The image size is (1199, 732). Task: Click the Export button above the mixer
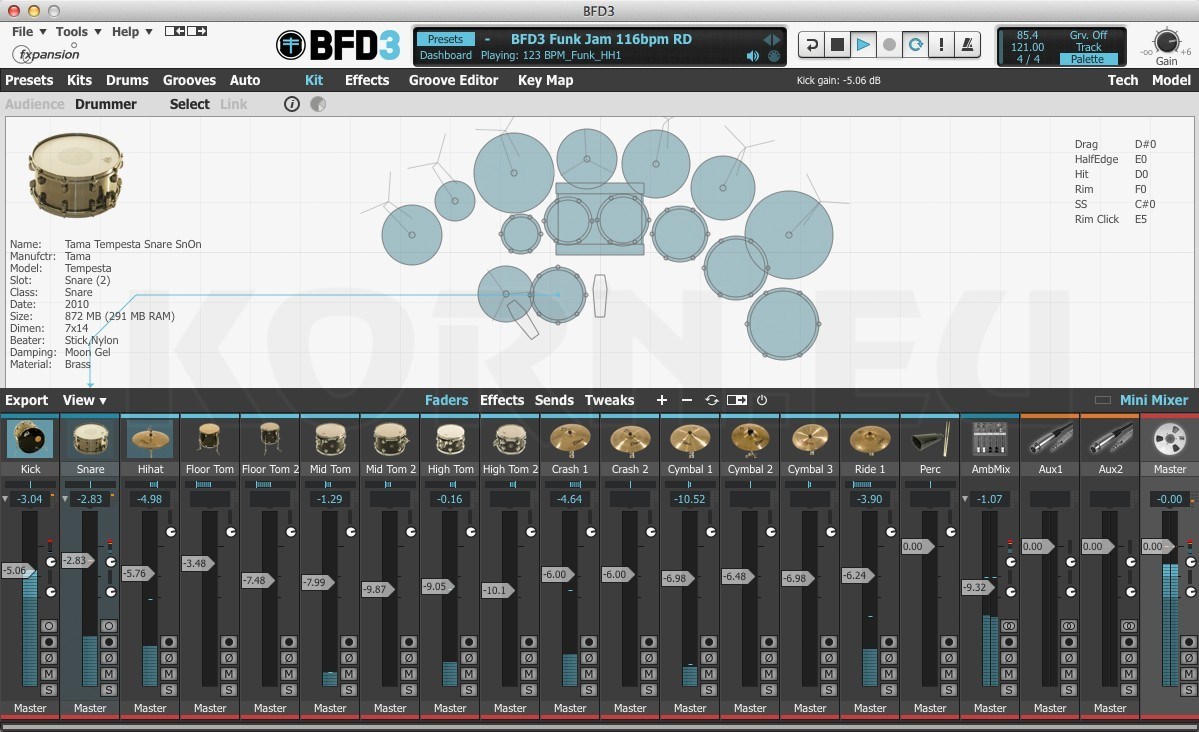tap(25, 400)
